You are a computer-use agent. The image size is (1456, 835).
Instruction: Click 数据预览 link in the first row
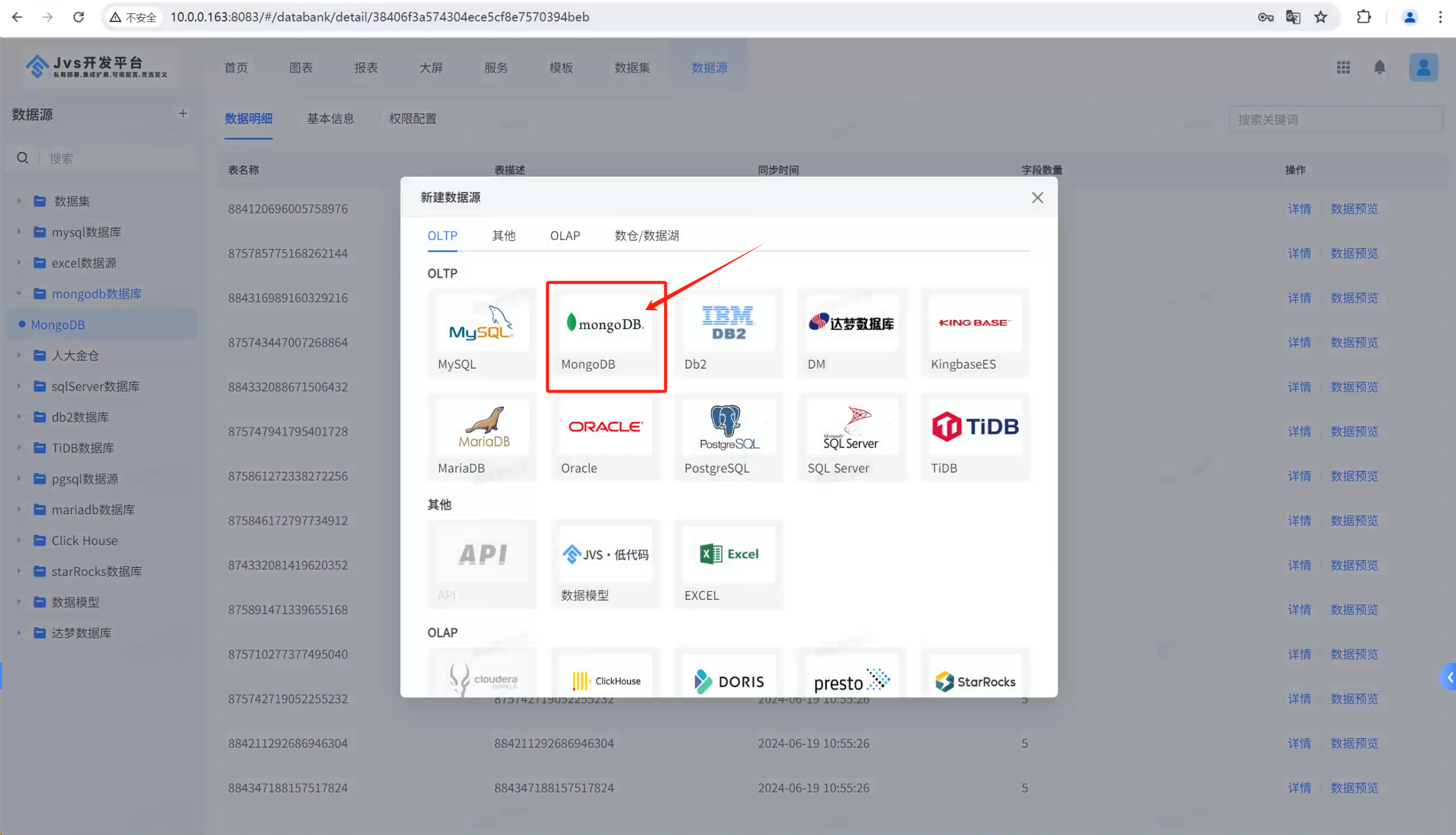pos(1354,209)
